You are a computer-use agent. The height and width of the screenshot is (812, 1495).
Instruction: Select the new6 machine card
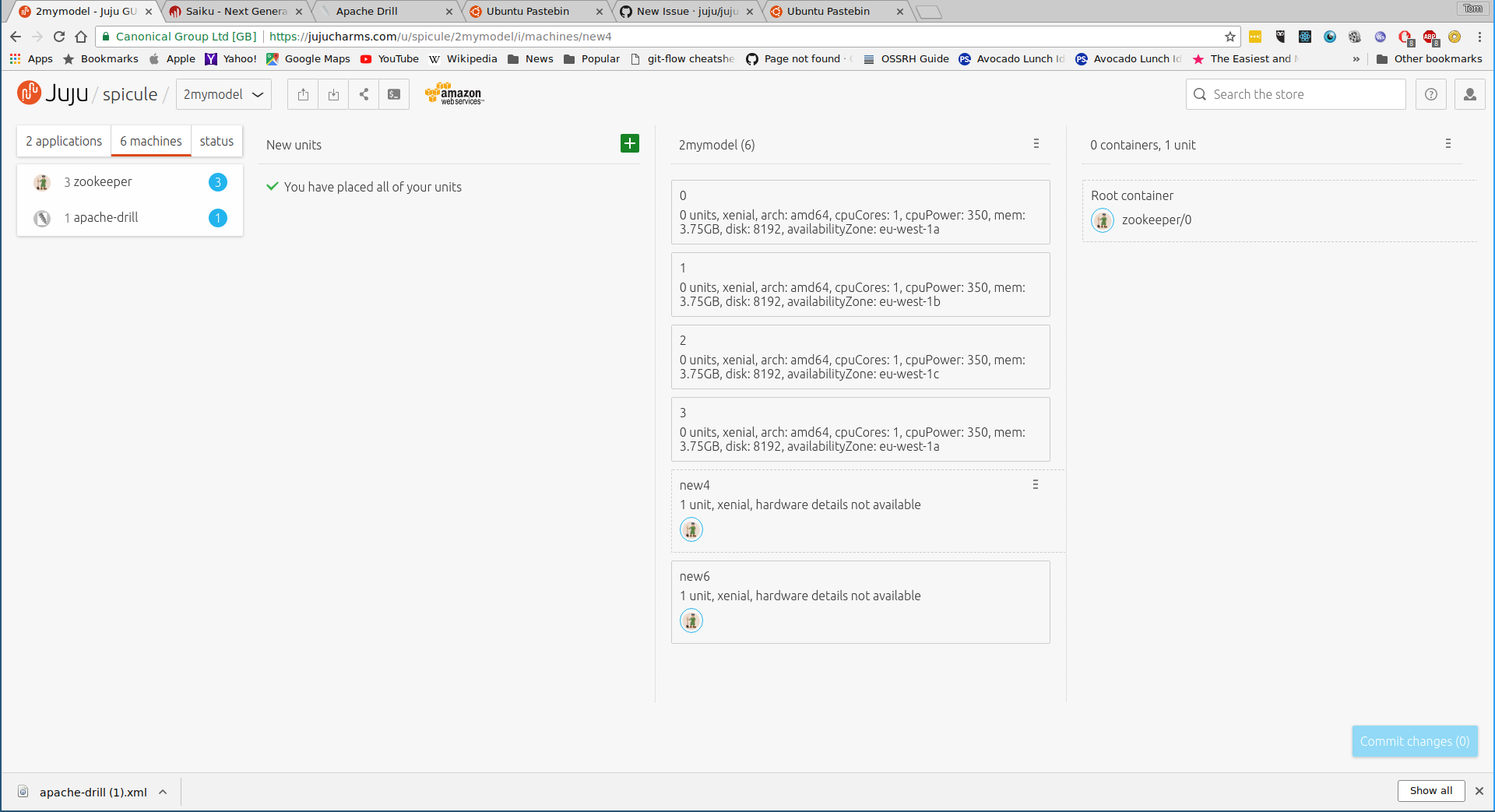860,603
